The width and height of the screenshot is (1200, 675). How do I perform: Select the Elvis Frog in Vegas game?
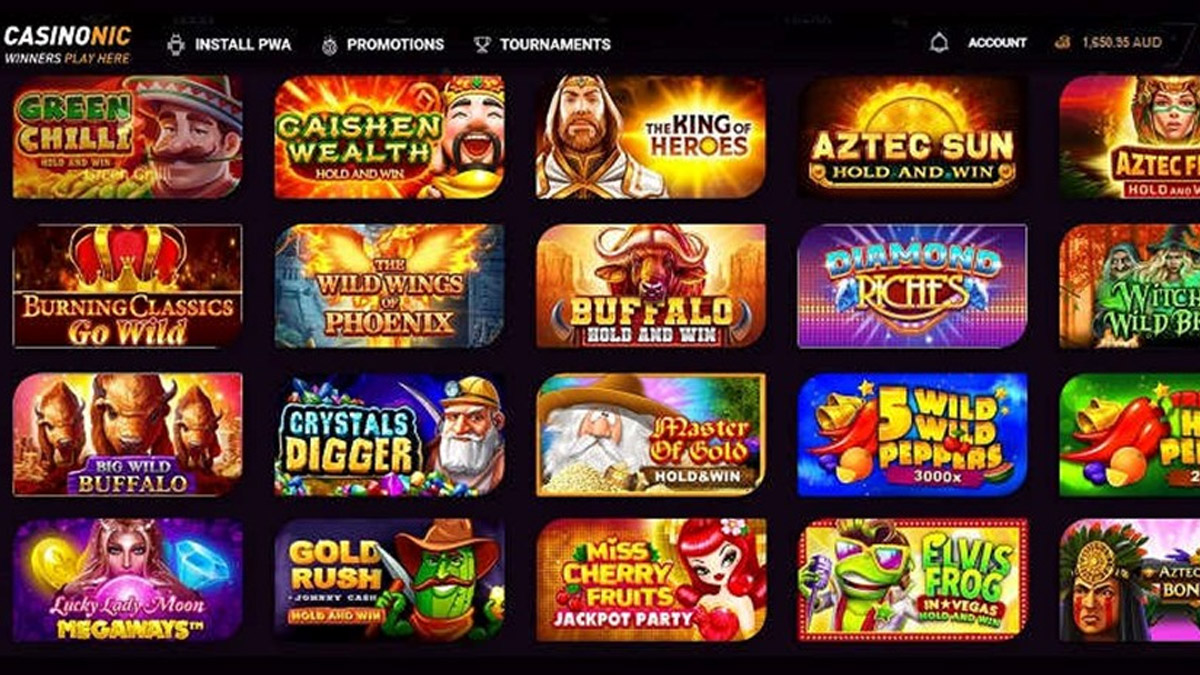[x=912, y=579]
